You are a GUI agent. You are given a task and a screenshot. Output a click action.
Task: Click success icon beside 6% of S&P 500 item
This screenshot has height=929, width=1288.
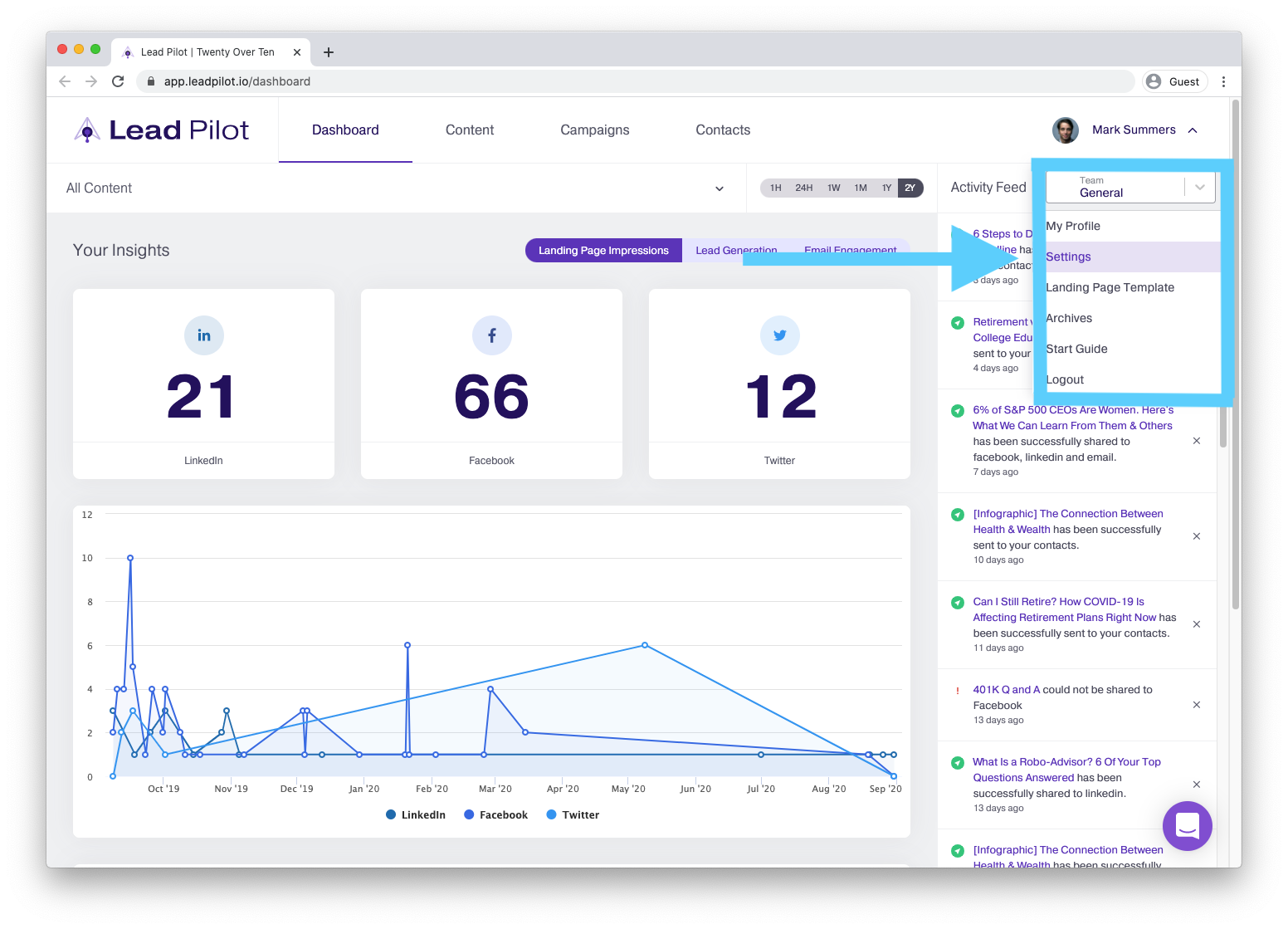click(x=958, y=410)
